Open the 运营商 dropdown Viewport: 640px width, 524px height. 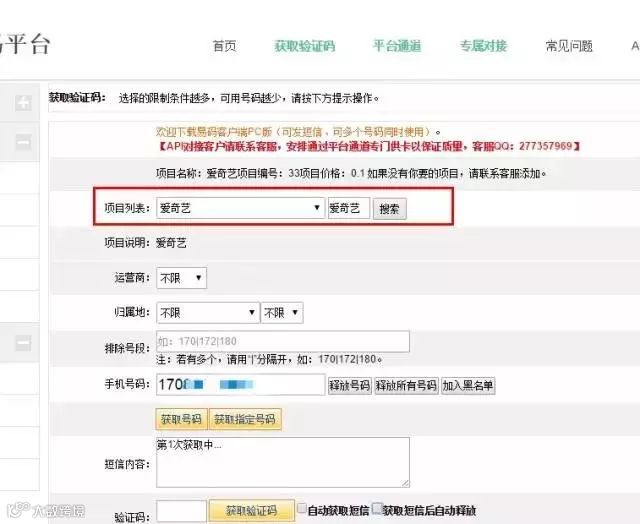(x=182, y=278)
